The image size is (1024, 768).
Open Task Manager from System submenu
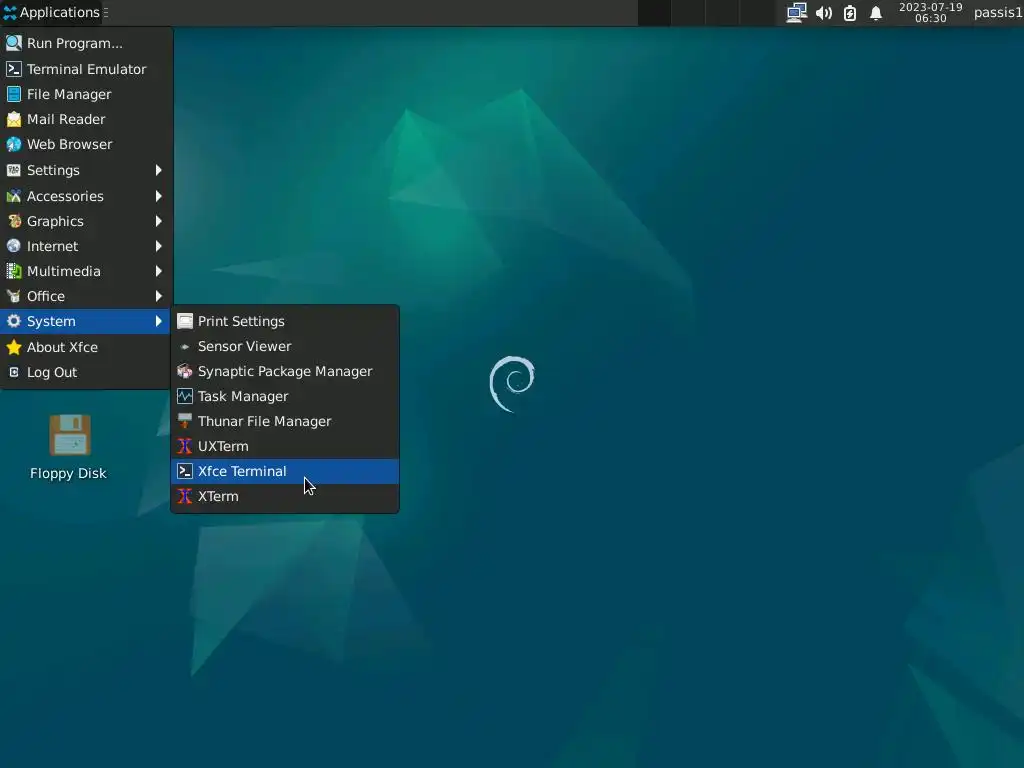click(285, 396)
